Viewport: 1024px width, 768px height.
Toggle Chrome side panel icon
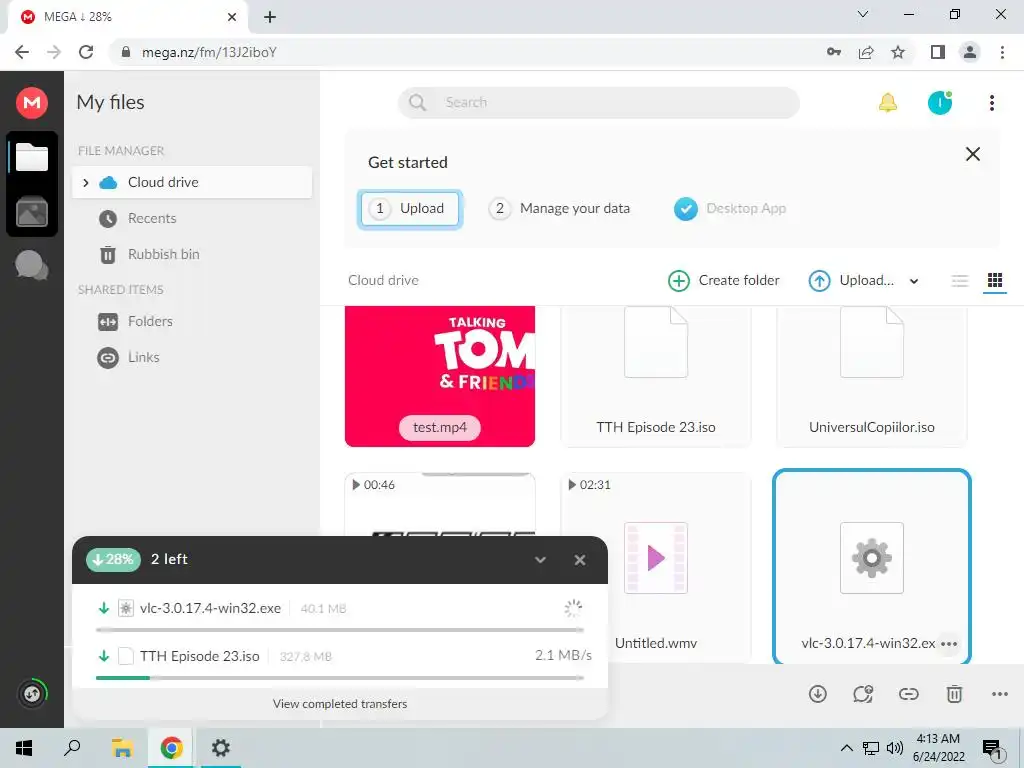click(x=938, y=52)
